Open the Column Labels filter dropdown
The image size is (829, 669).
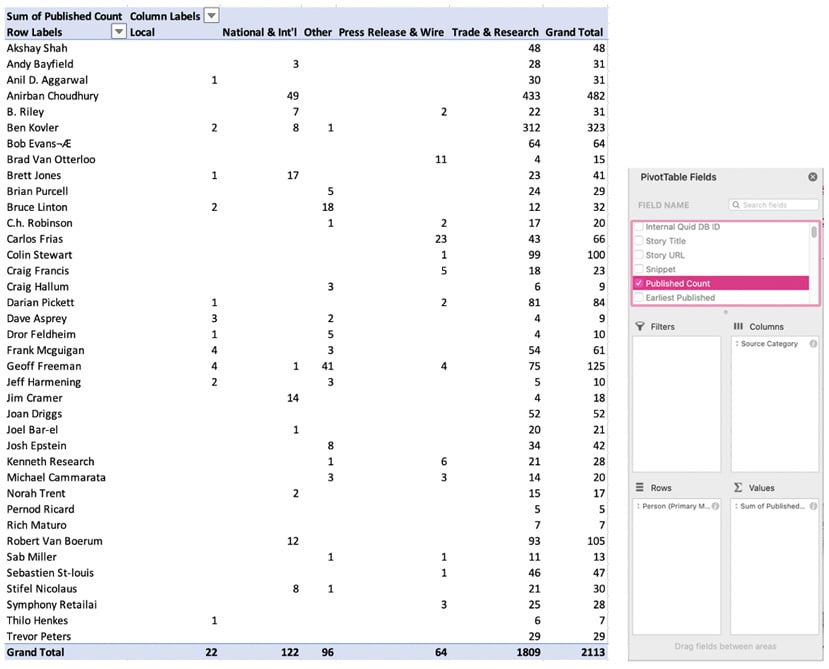(x=211, y=16)
